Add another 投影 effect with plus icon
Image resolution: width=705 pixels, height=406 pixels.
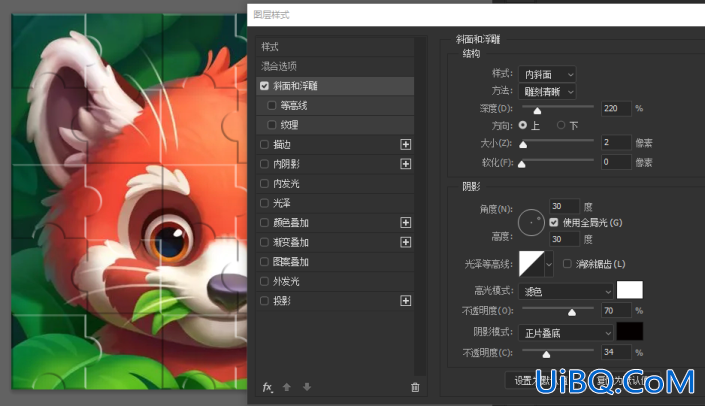tap(406, 301)
